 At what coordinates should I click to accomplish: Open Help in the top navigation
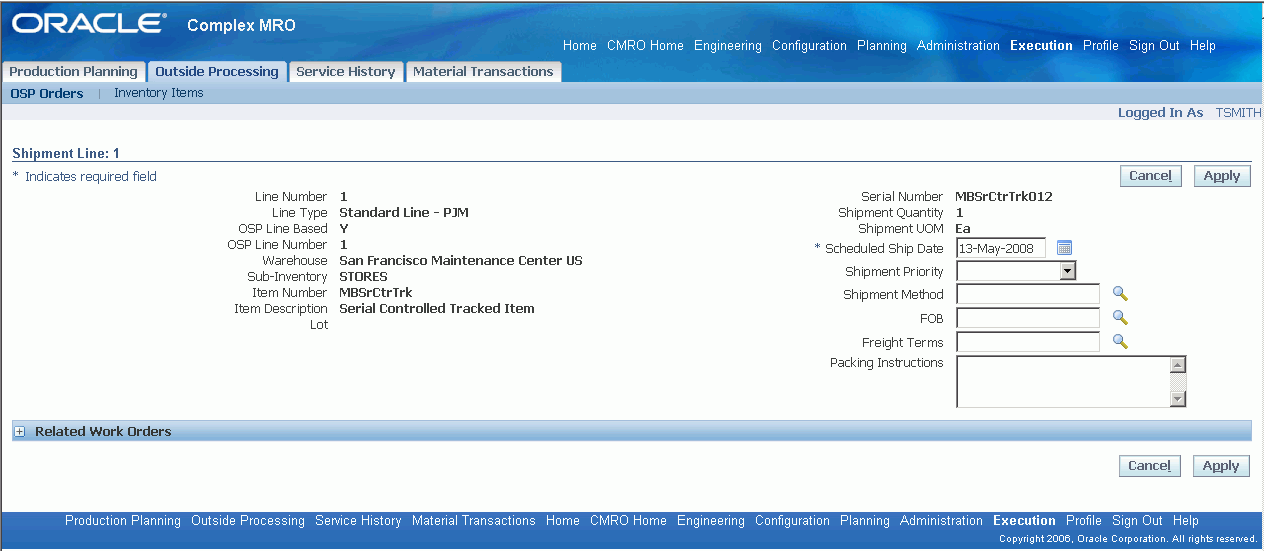(x=1203, y=46)
